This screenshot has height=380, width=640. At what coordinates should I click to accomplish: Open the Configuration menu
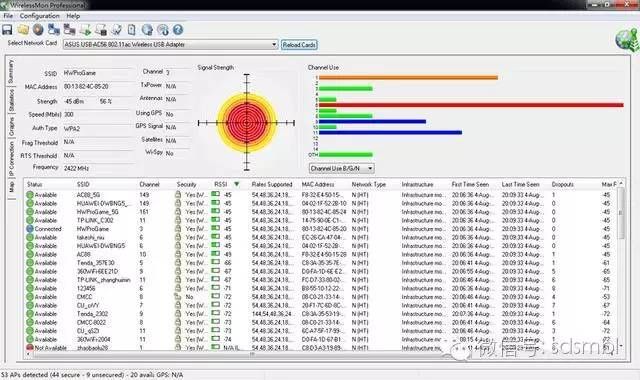click(40, 16)
